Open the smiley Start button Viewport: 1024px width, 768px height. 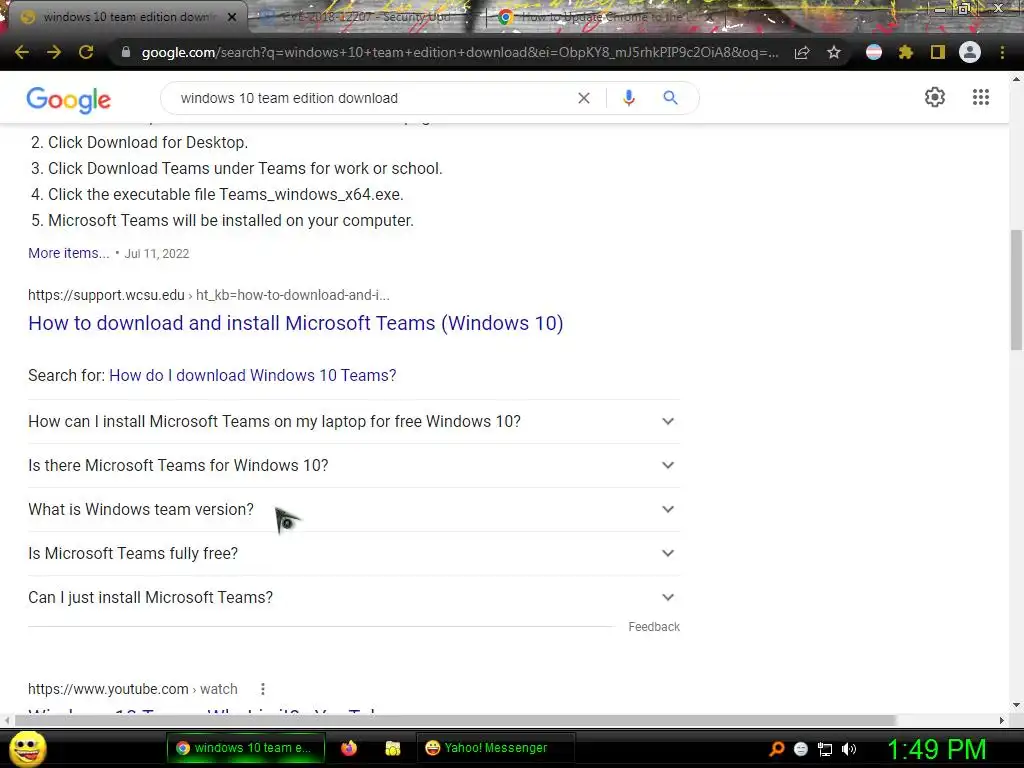point(28,748)
